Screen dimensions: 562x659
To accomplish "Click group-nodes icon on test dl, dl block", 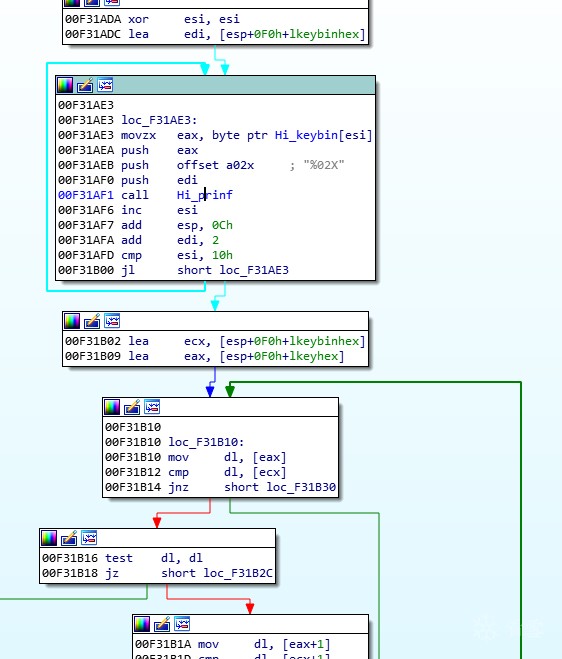I will 89,538.
